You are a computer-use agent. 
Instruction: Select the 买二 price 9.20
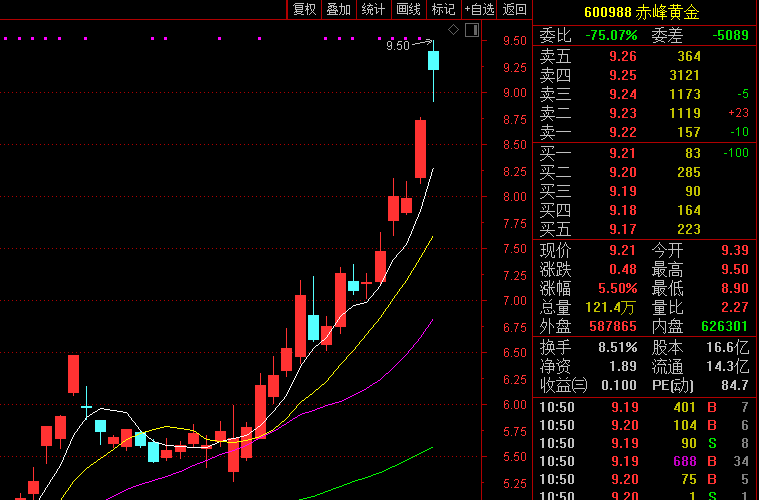pos(622,172)
